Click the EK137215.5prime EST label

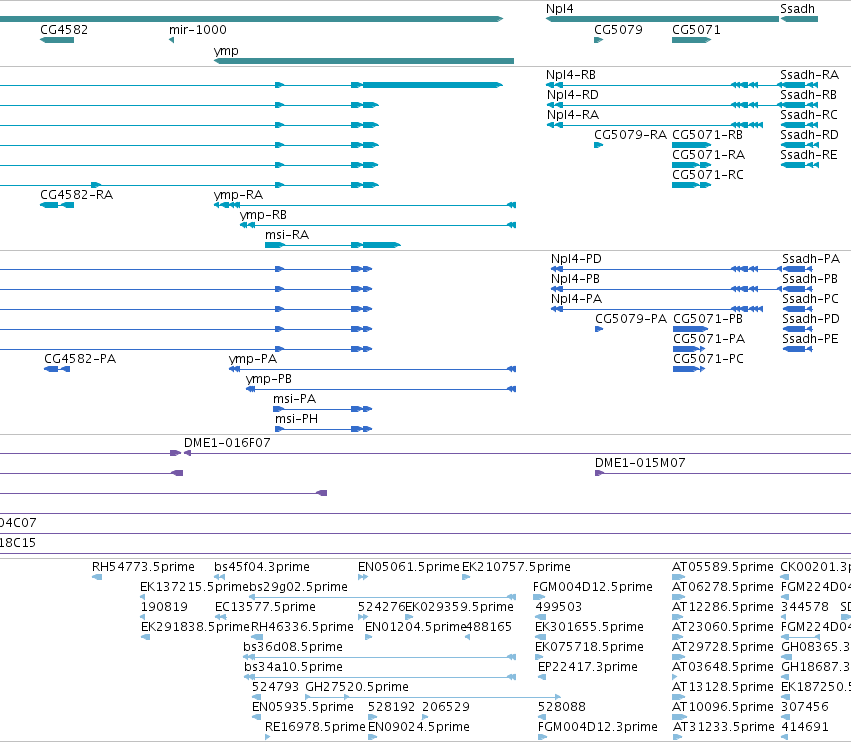tap(194, 587)
